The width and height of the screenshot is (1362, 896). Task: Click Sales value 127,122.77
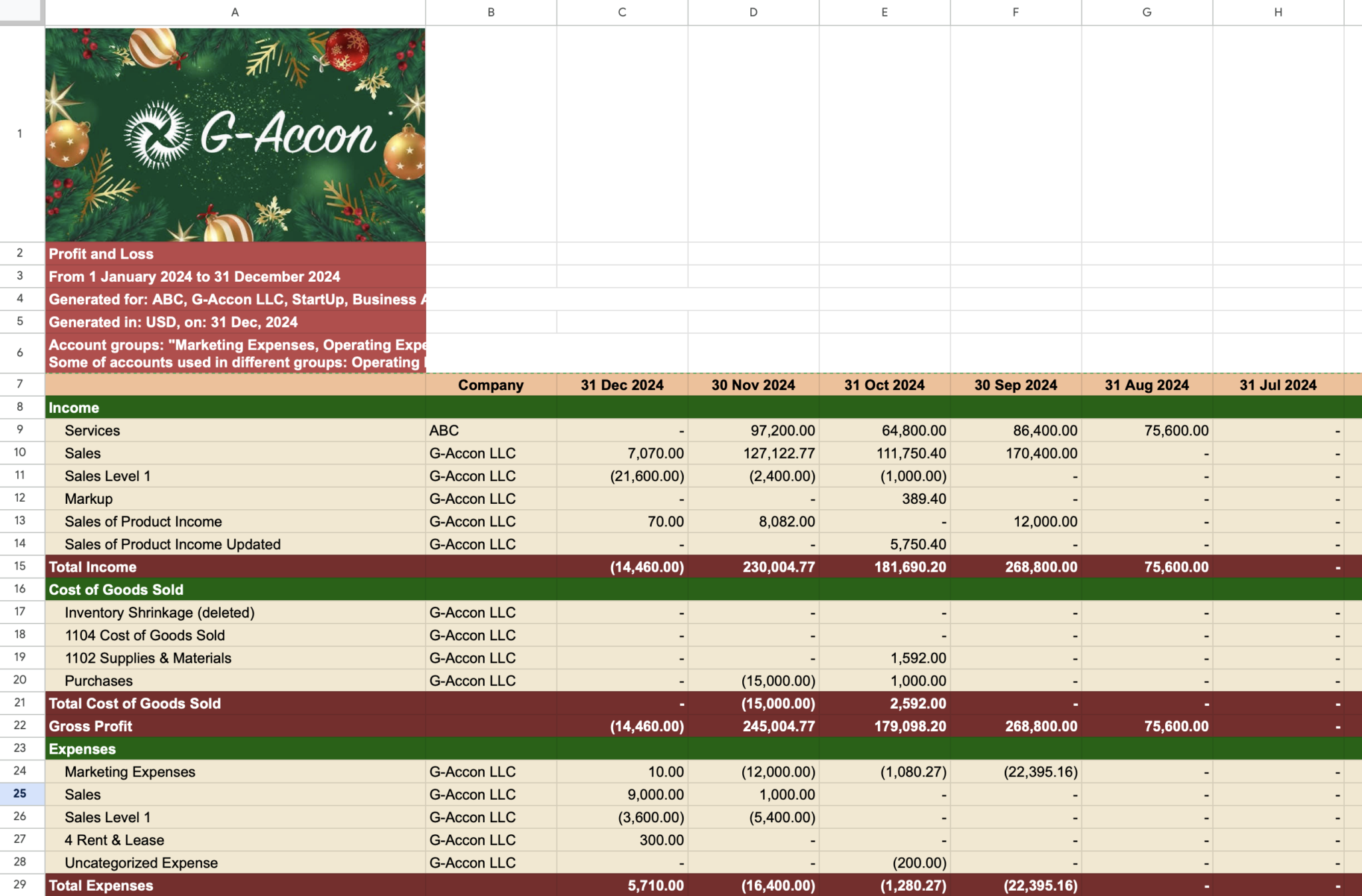coord(753,453)
